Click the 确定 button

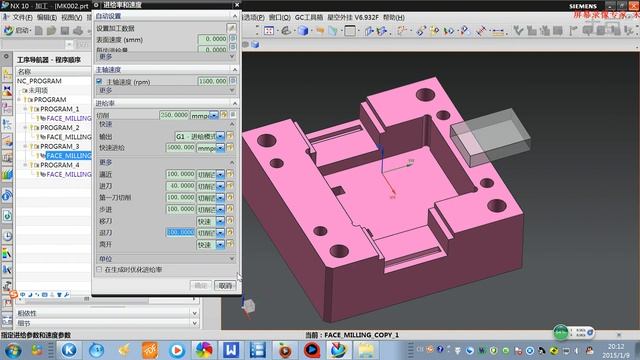[x=200, y=285]
